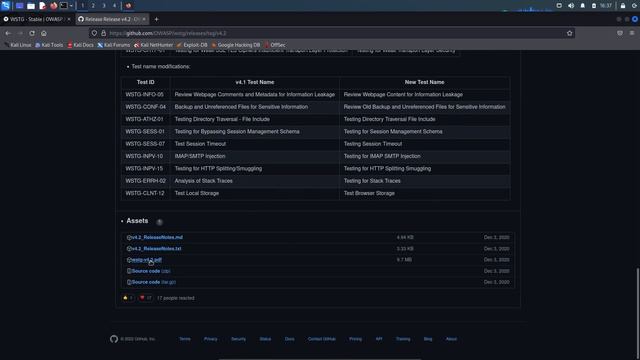Click the WSTG-INFO-05 table cell
This screenshot has height=360, width=640.
pyautogui.click(x=144, y=95)
